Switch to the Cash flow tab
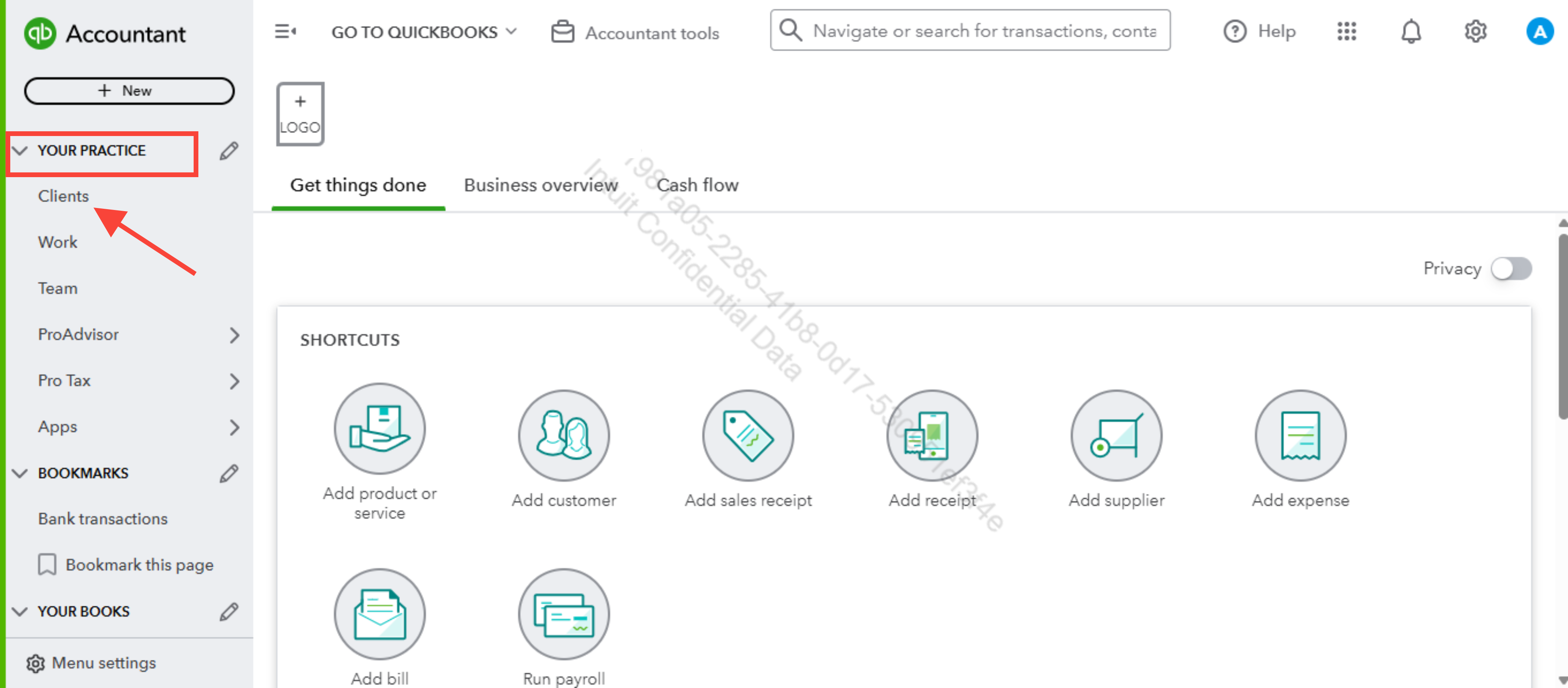 click(x=697, y=185)
